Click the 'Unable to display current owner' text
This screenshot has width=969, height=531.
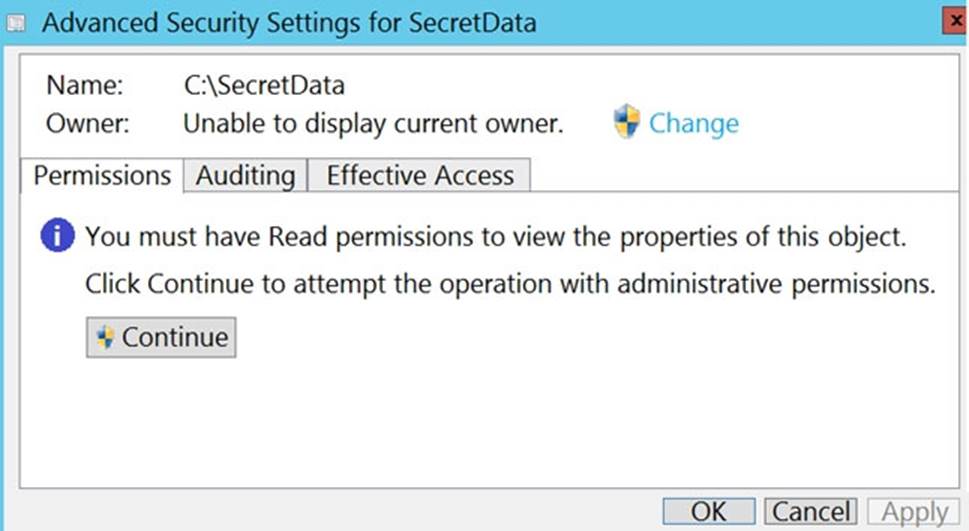pos(373,124)
